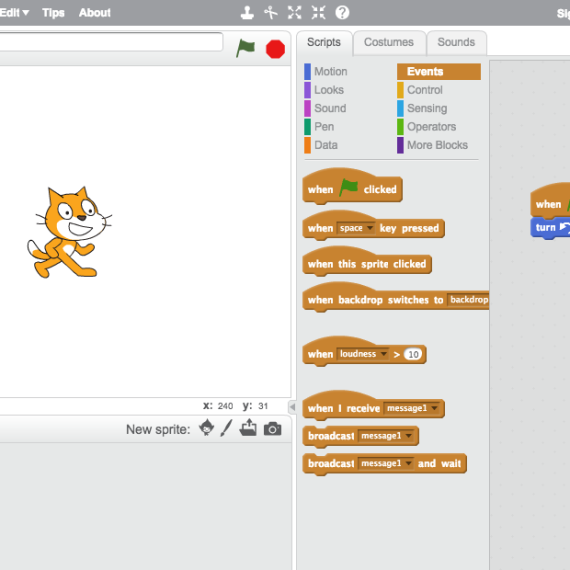Open the loudness dropdown
This screenshot has height=570, width=570.
[362, 354]
